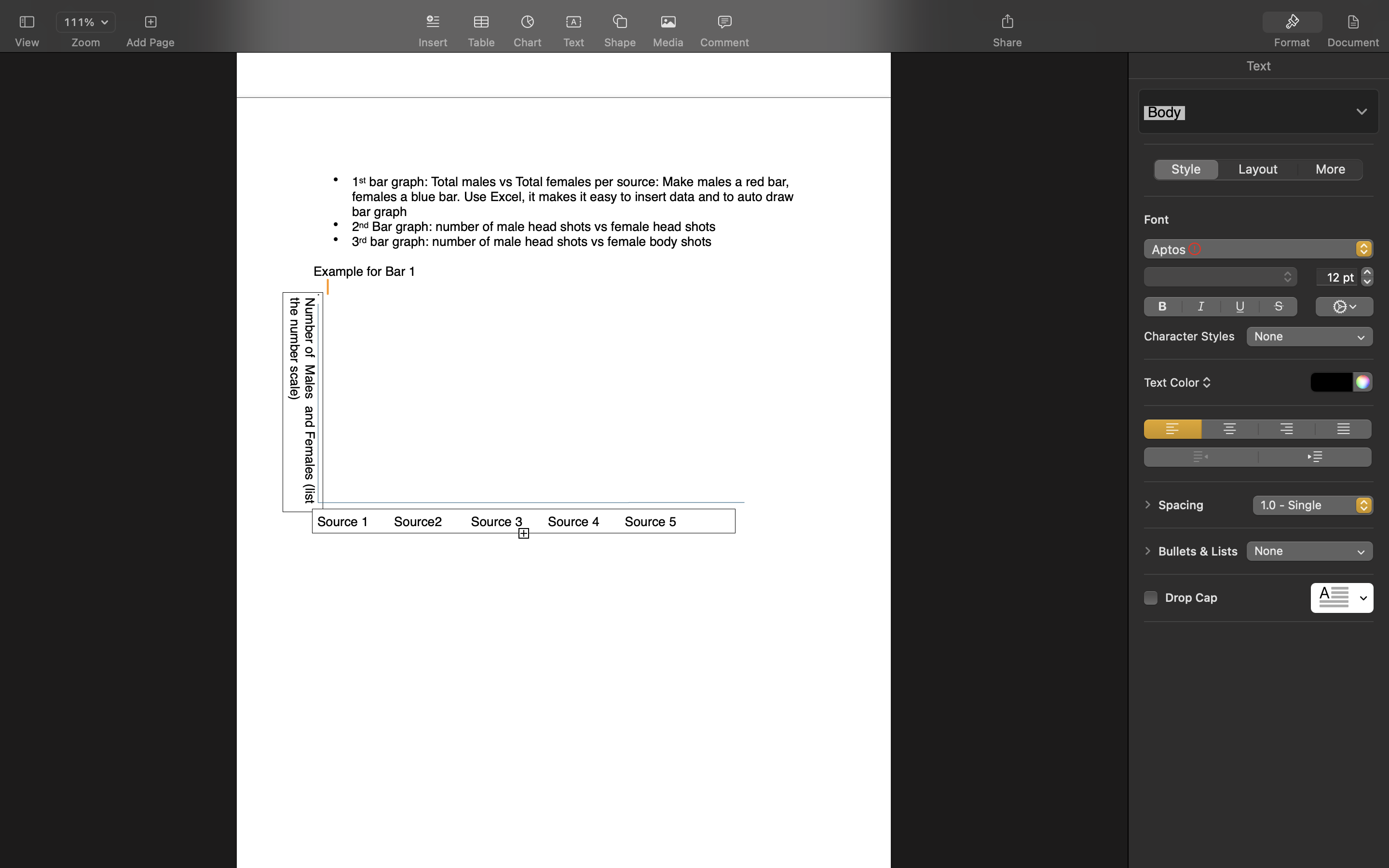Insert a shape
Viewport: 1389px width, 868px height.
click(x=620, y=27)
